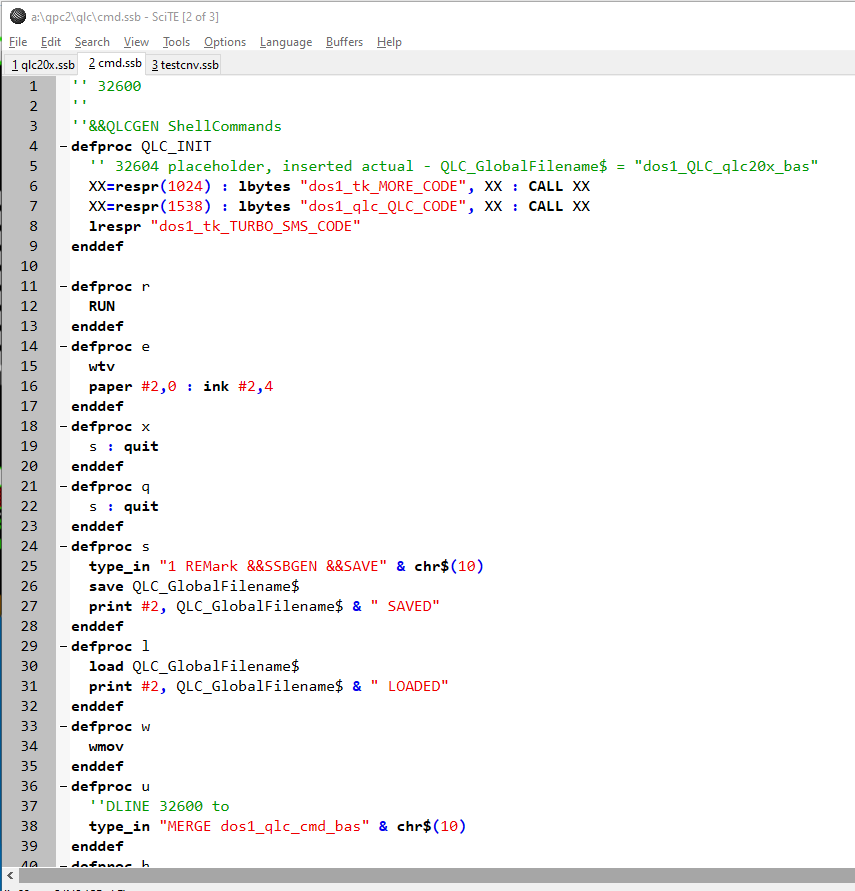This screenshot has height=891, width=855.
Task: Collapse the defproc l fold on line 29
Action: 64,647
